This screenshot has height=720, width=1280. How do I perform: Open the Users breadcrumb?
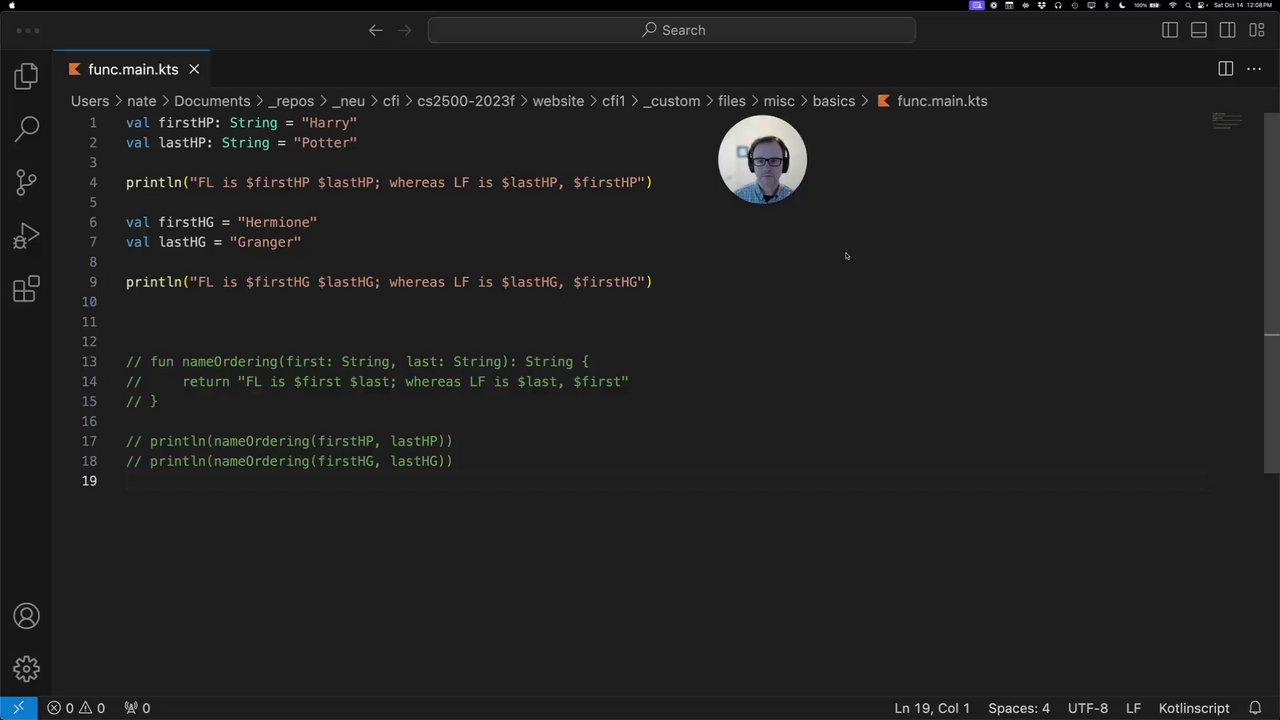point(90,101)
